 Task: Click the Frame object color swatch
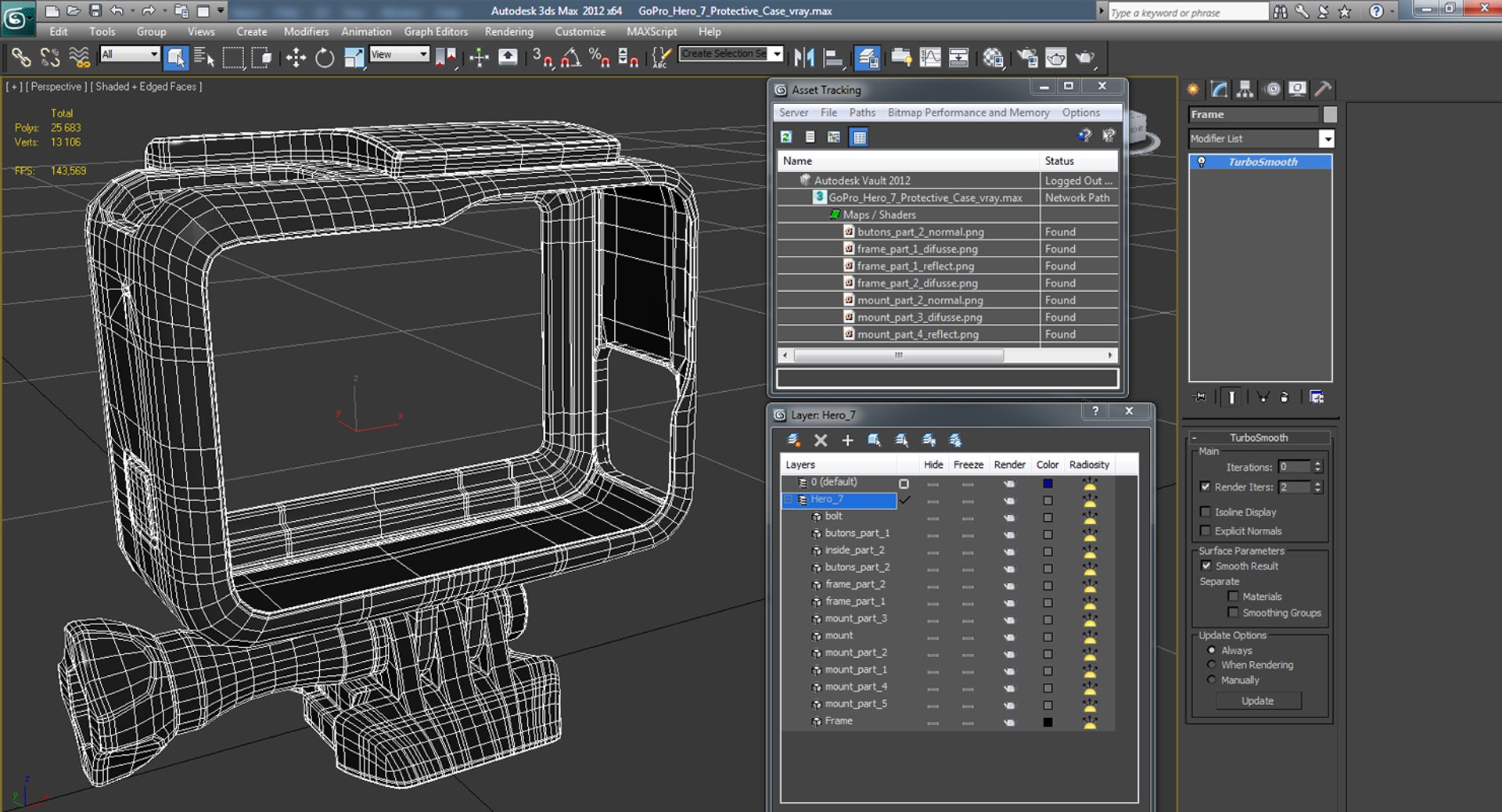1047,722
